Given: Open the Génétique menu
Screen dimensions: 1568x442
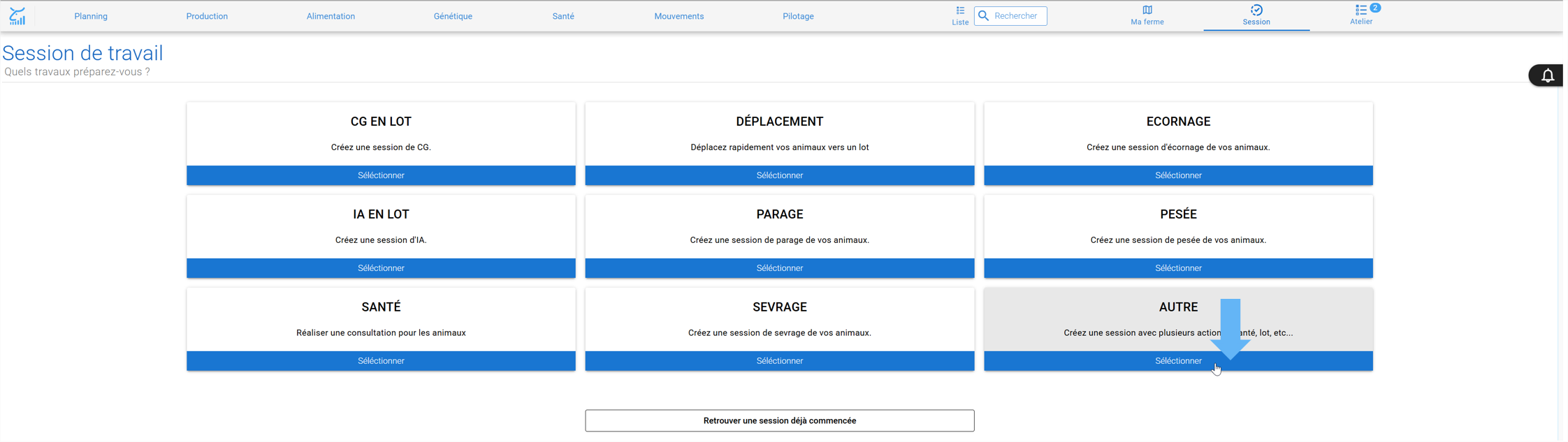Looking at the screenshot, I should click(453, 16).
